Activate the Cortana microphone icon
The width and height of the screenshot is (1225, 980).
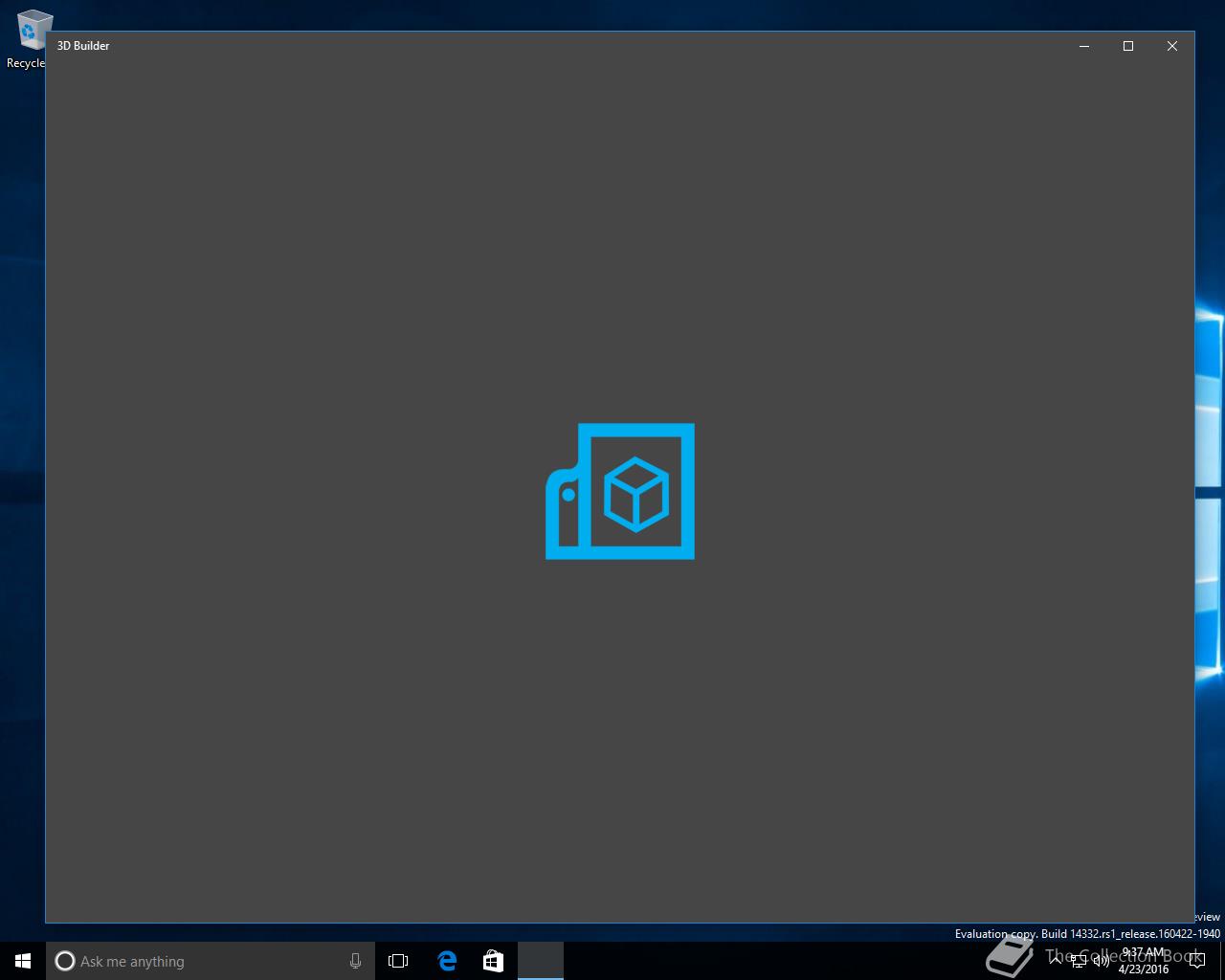tap(355, 961)
